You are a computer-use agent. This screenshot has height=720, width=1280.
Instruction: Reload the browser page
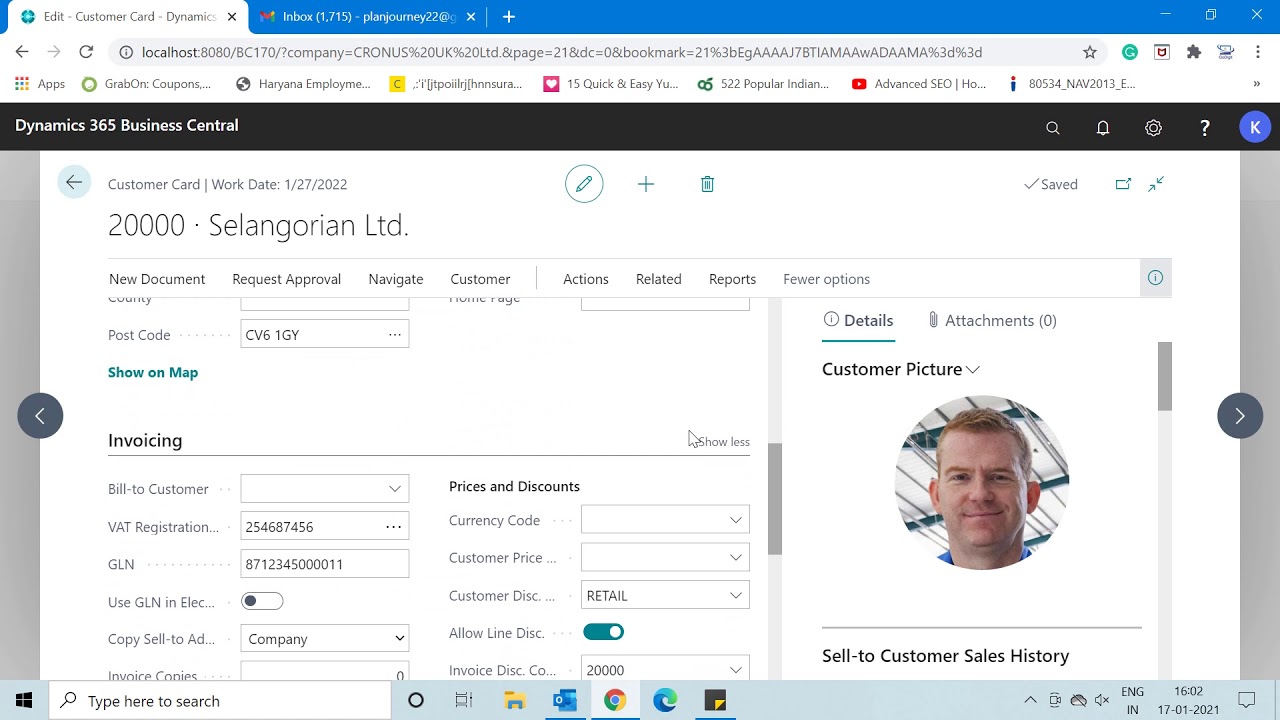pos(86,52)
